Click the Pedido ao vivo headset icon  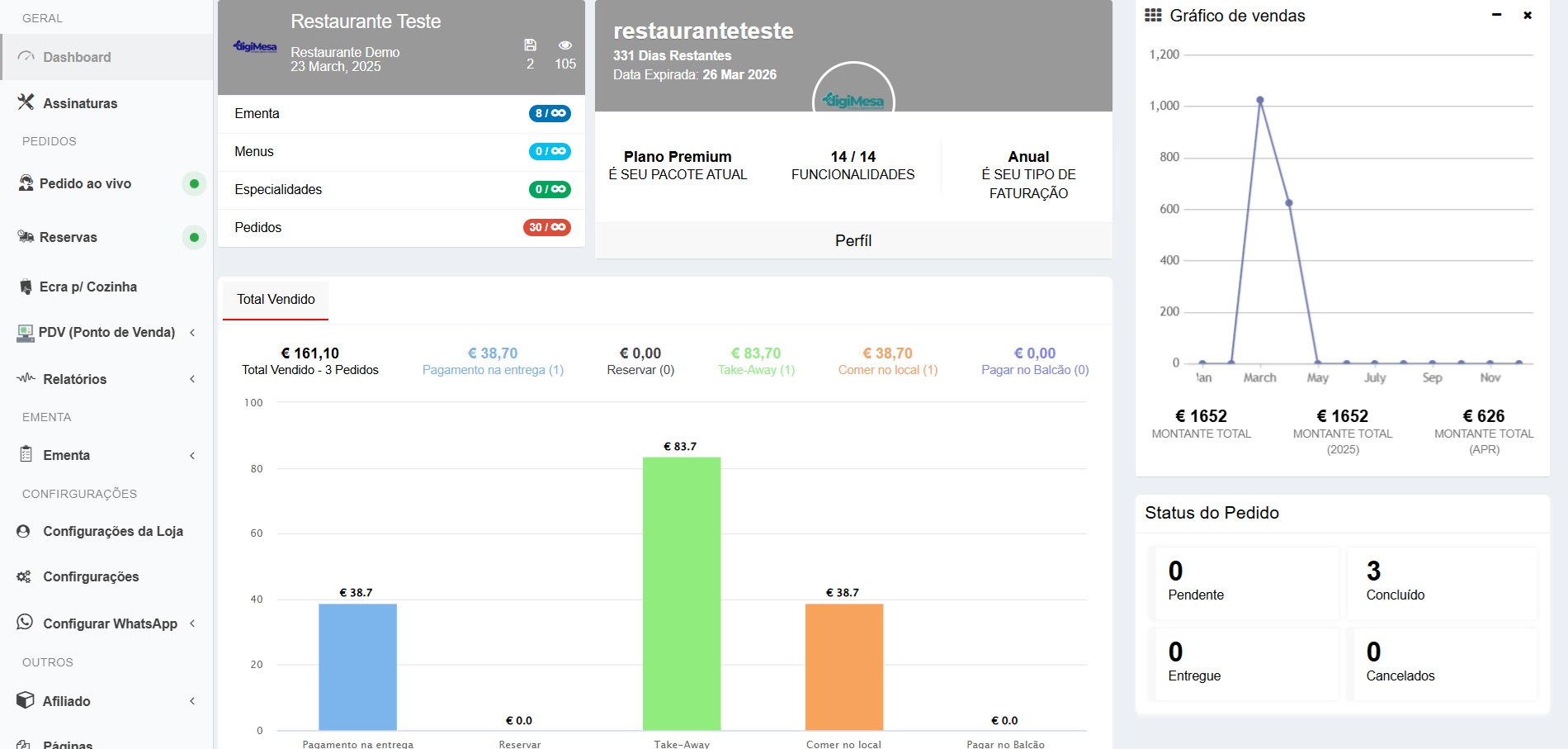(x=26, y=183)
